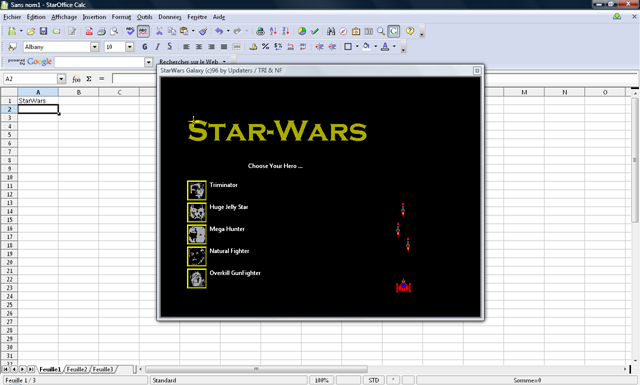Toggle bold formatting G button

point(144,47)
